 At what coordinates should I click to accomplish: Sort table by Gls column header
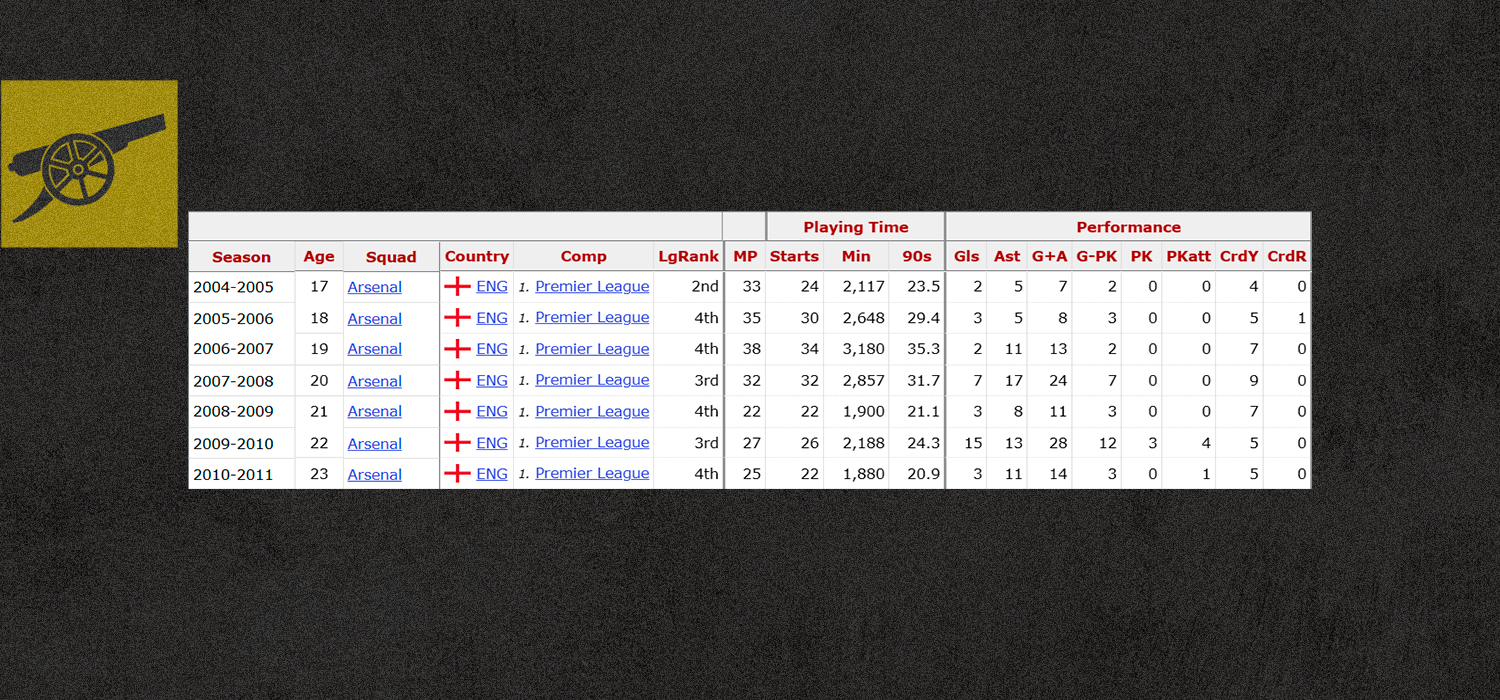pos(966,256)
